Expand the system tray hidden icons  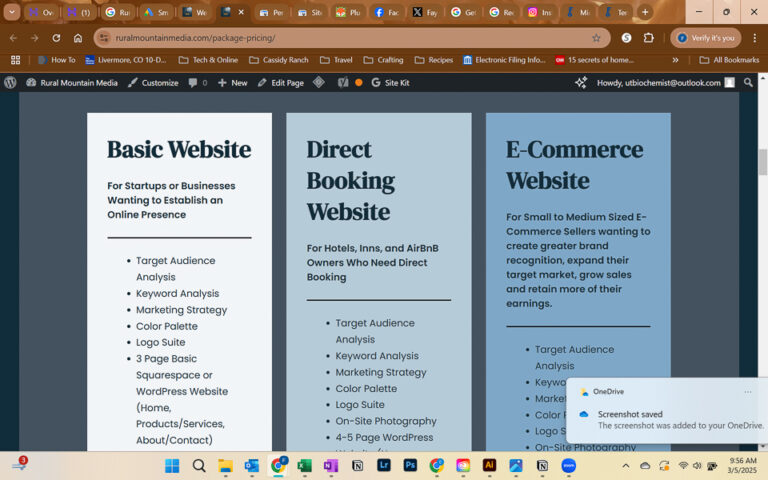(626, 465)
